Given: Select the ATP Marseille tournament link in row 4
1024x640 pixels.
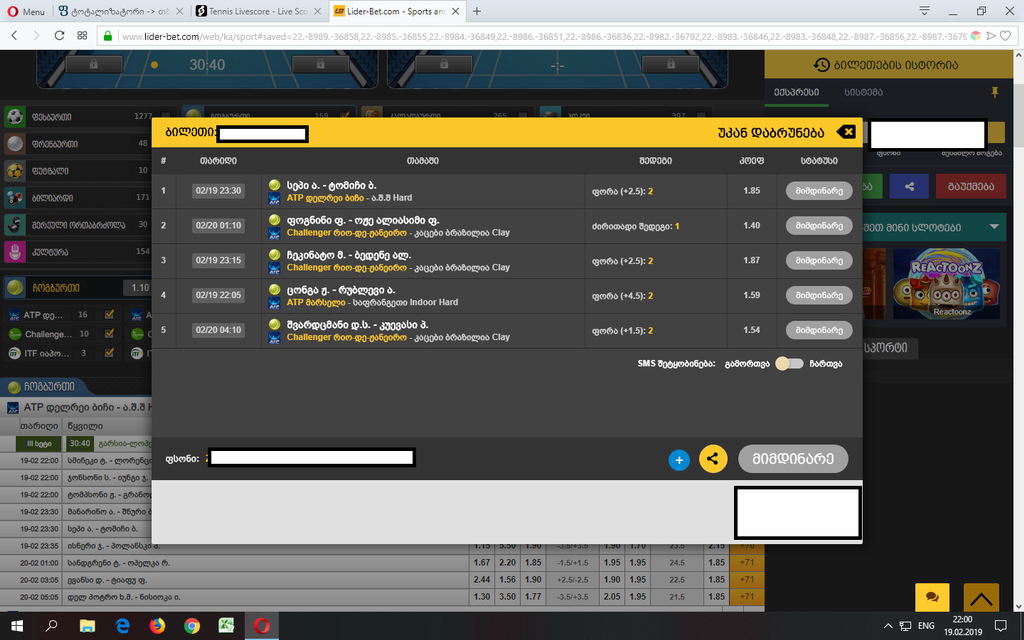Looking at the screenshot, I should tap(315, 302).
